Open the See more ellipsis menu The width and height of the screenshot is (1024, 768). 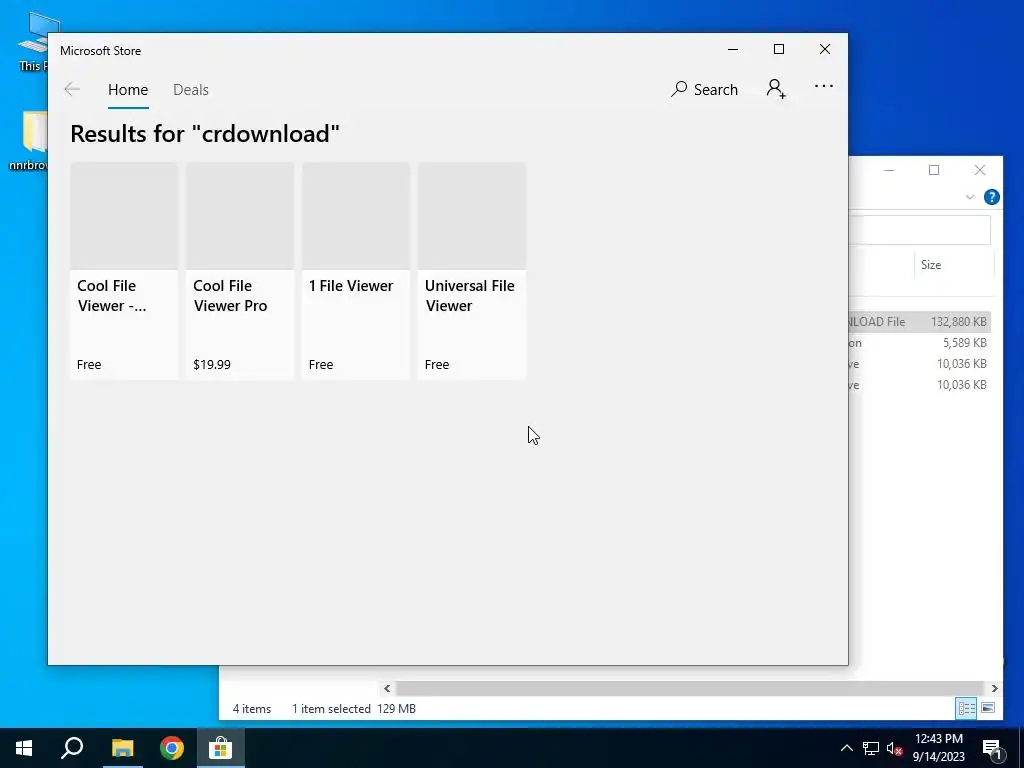click(824, 86)
